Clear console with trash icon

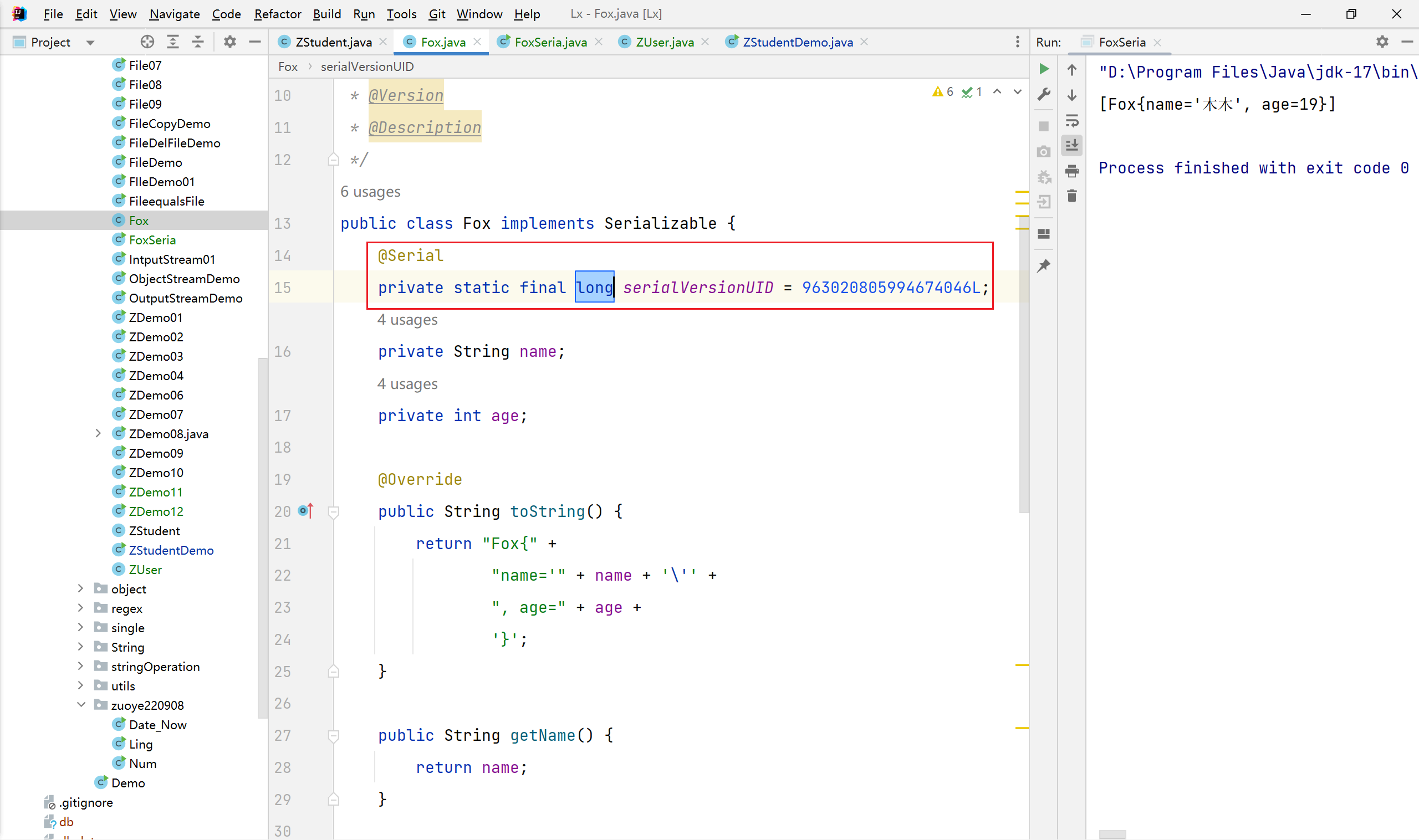click(1071, 196)
